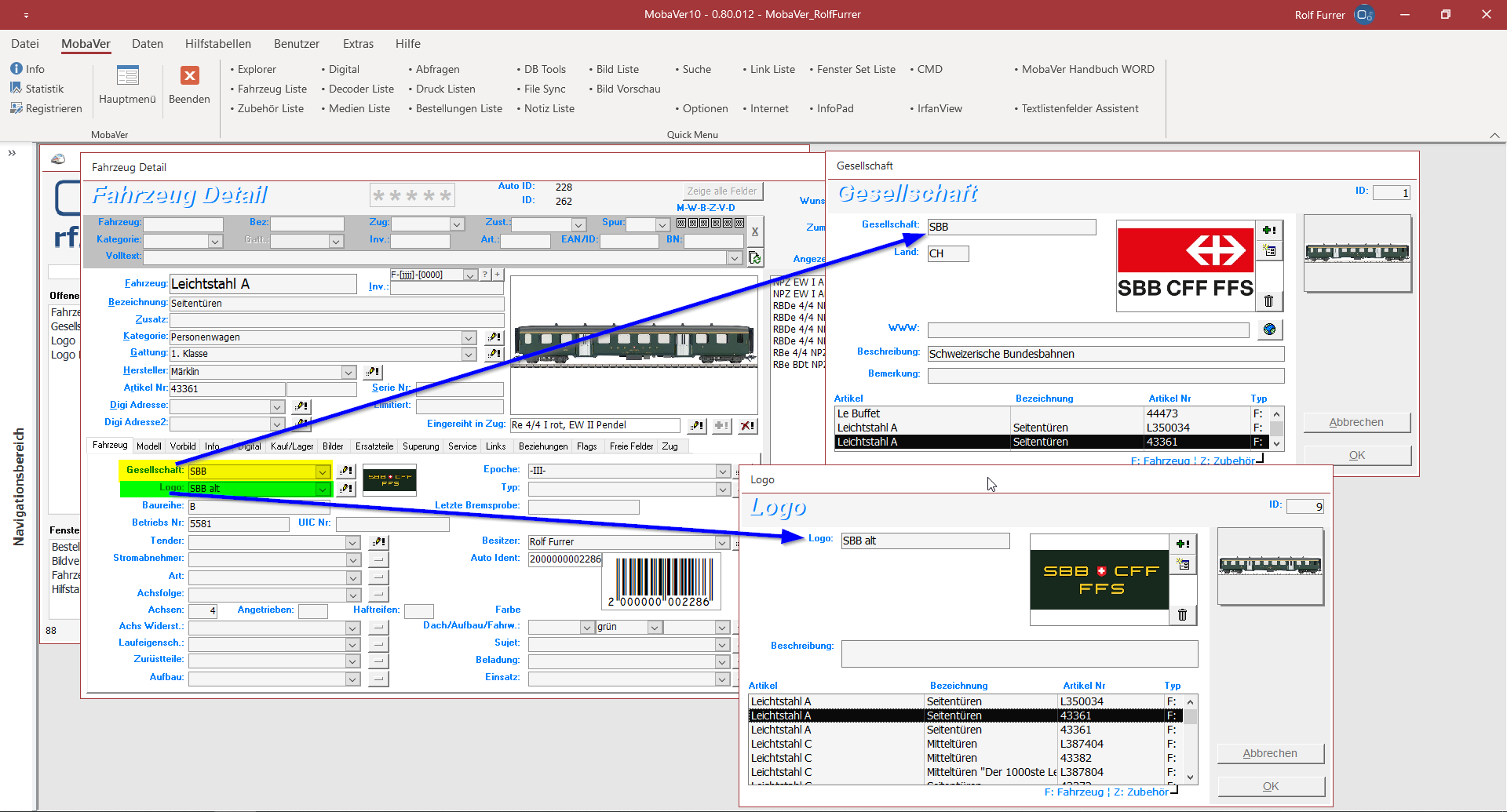Select Mitteltüren "Der 1000ste" row in Logo list
Viewport: 1507px width, 812px height.
[965, 772]
